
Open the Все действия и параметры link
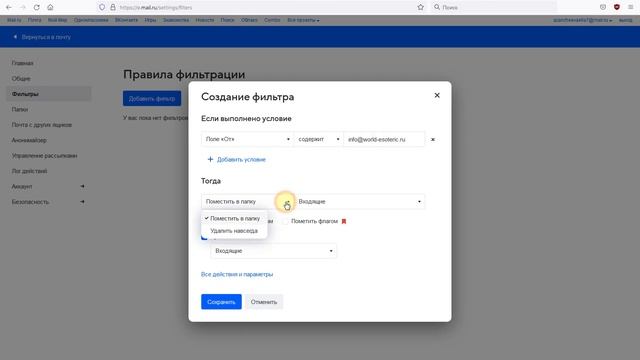(x=237, y=274)
